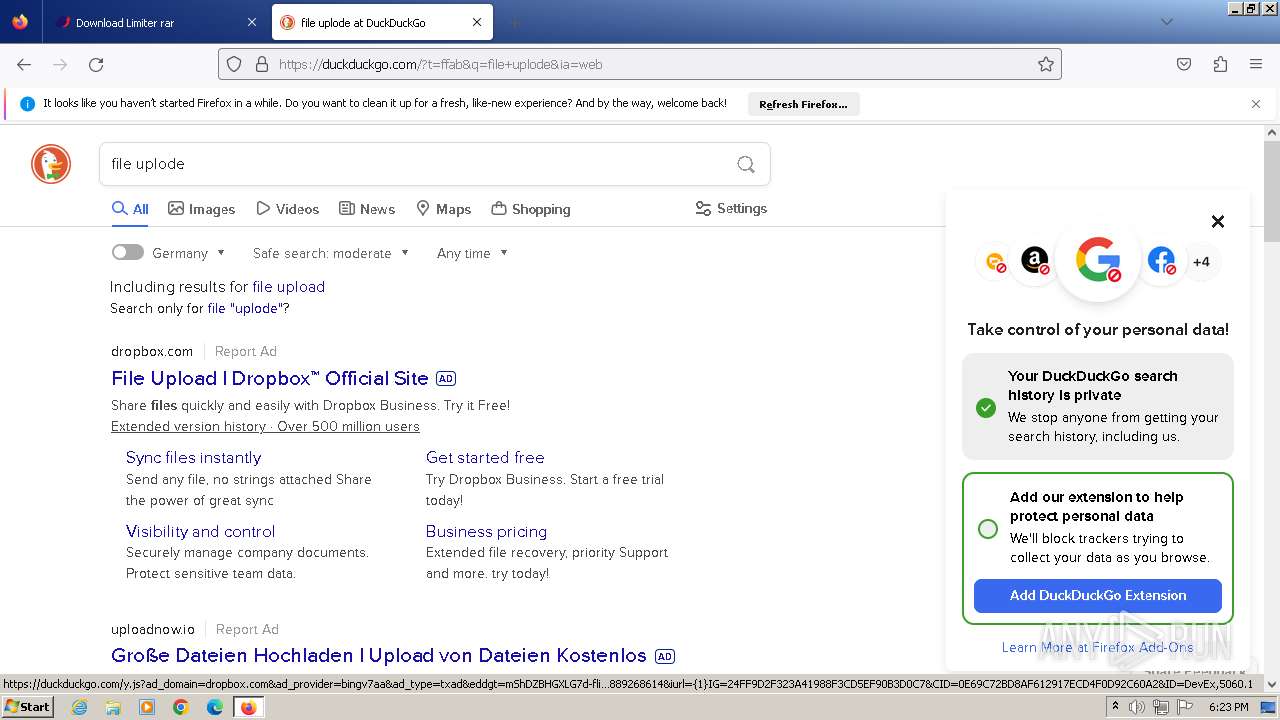Open Große Dateien Hochladen result link
Screen dimensions: 1280x720
point(379,655)
